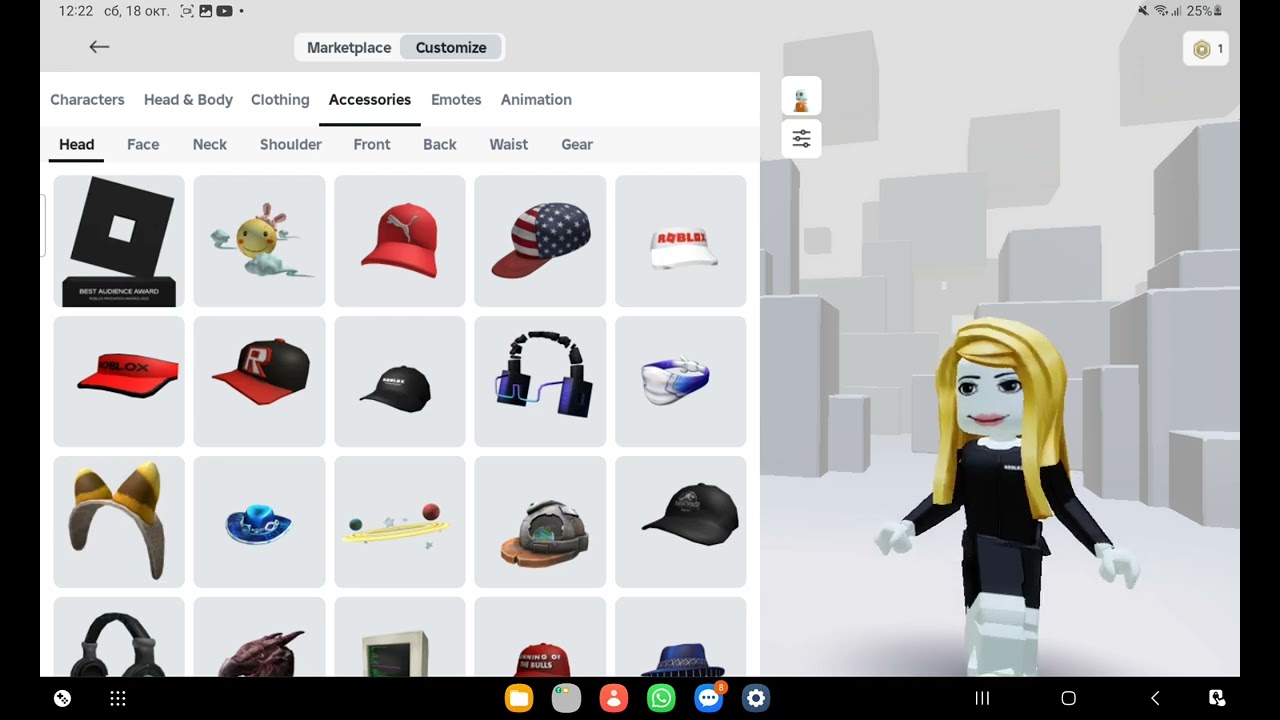Equip the blue cowboy hat
The image size is (1280, 720).
tap(259, 522)
